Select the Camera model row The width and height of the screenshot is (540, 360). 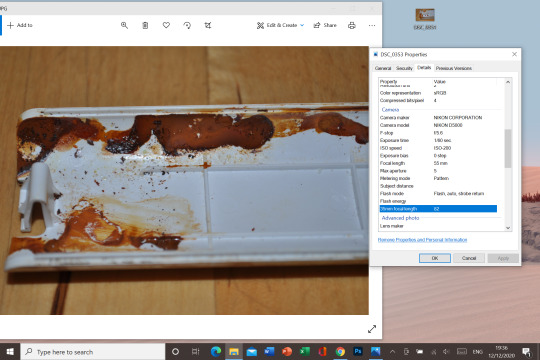[438, 125]
